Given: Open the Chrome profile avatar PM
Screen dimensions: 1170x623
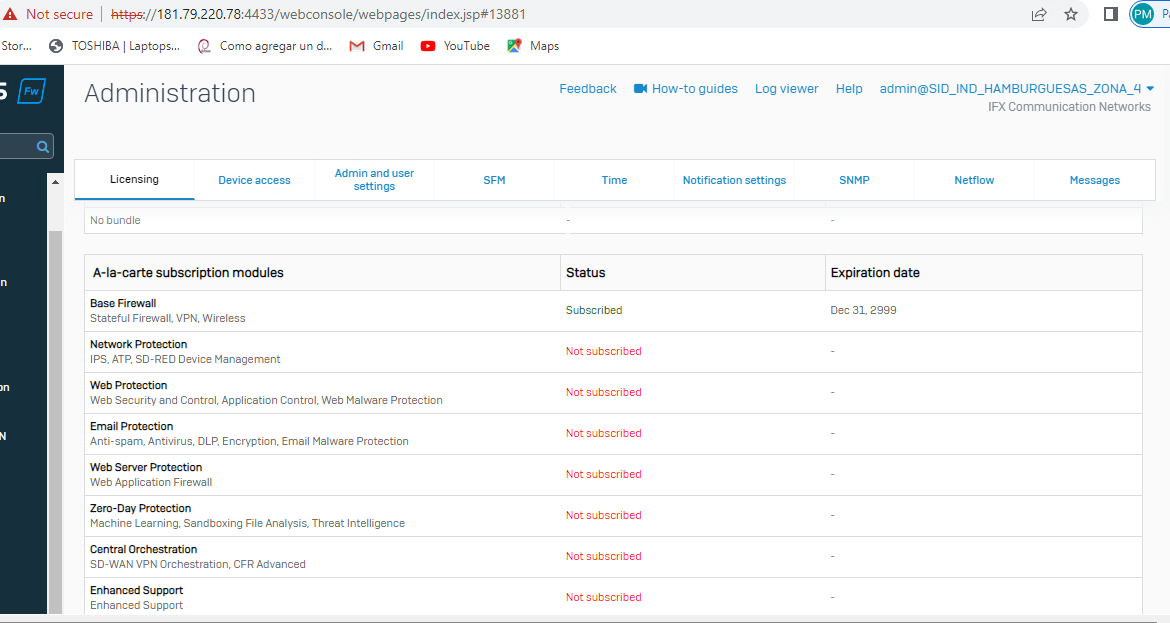Looking at the screenshot, I should point(1142,14).
